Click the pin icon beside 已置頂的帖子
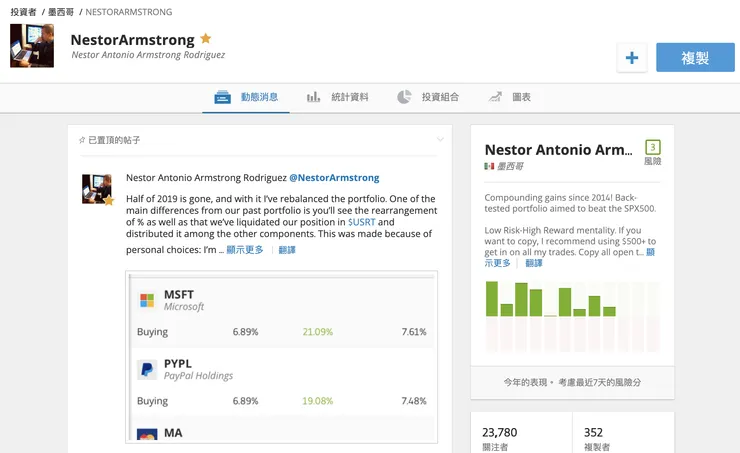Image resolution: width=740 pixels, height=453 pixels. [x=82, y=140]
